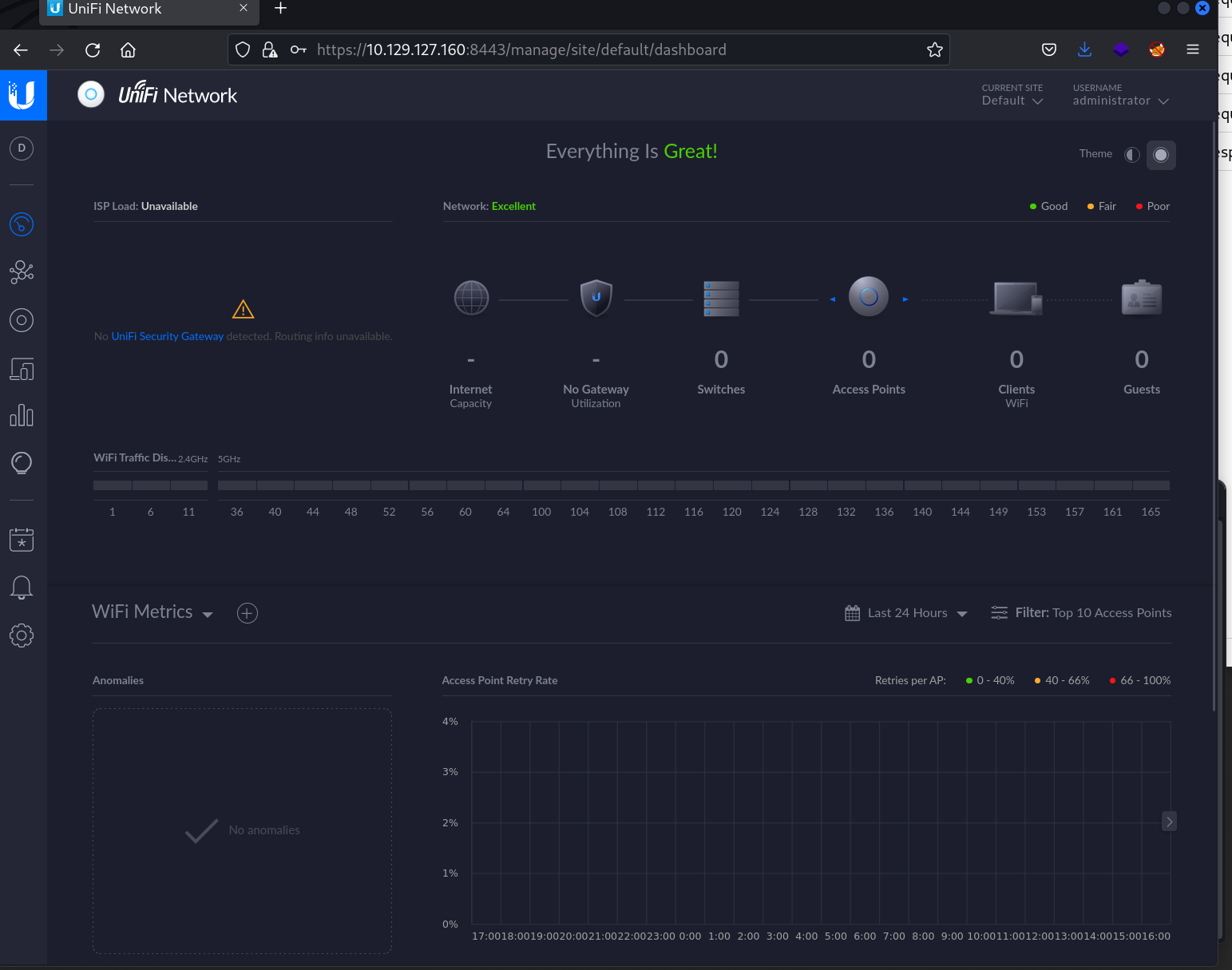The width and height of the screenshot is (1232, 970).
Task: Click the Clients laptop icon
Action: (1016, 299)
